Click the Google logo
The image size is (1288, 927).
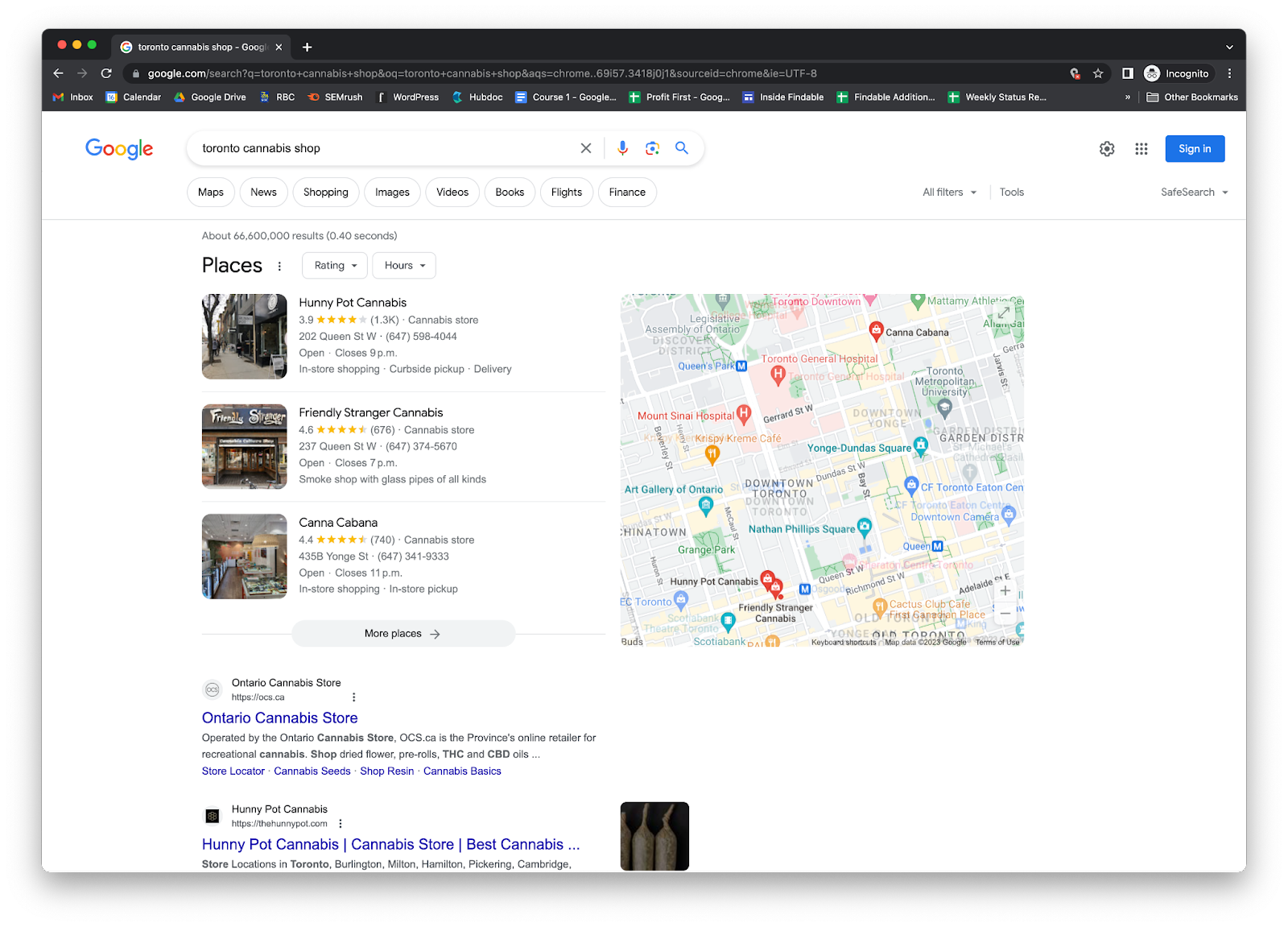119,149
